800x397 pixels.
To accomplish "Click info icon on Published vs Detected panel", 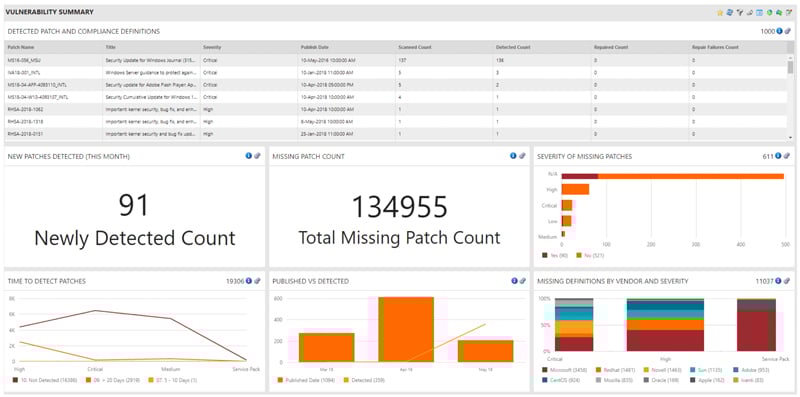I will 514,281.
